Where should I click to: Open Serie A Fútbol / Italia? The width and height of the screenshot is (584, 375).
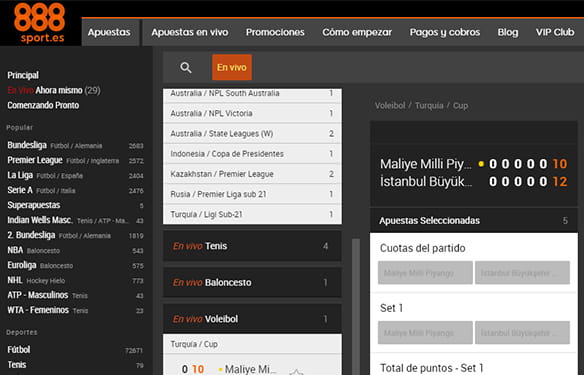point(75,190)
